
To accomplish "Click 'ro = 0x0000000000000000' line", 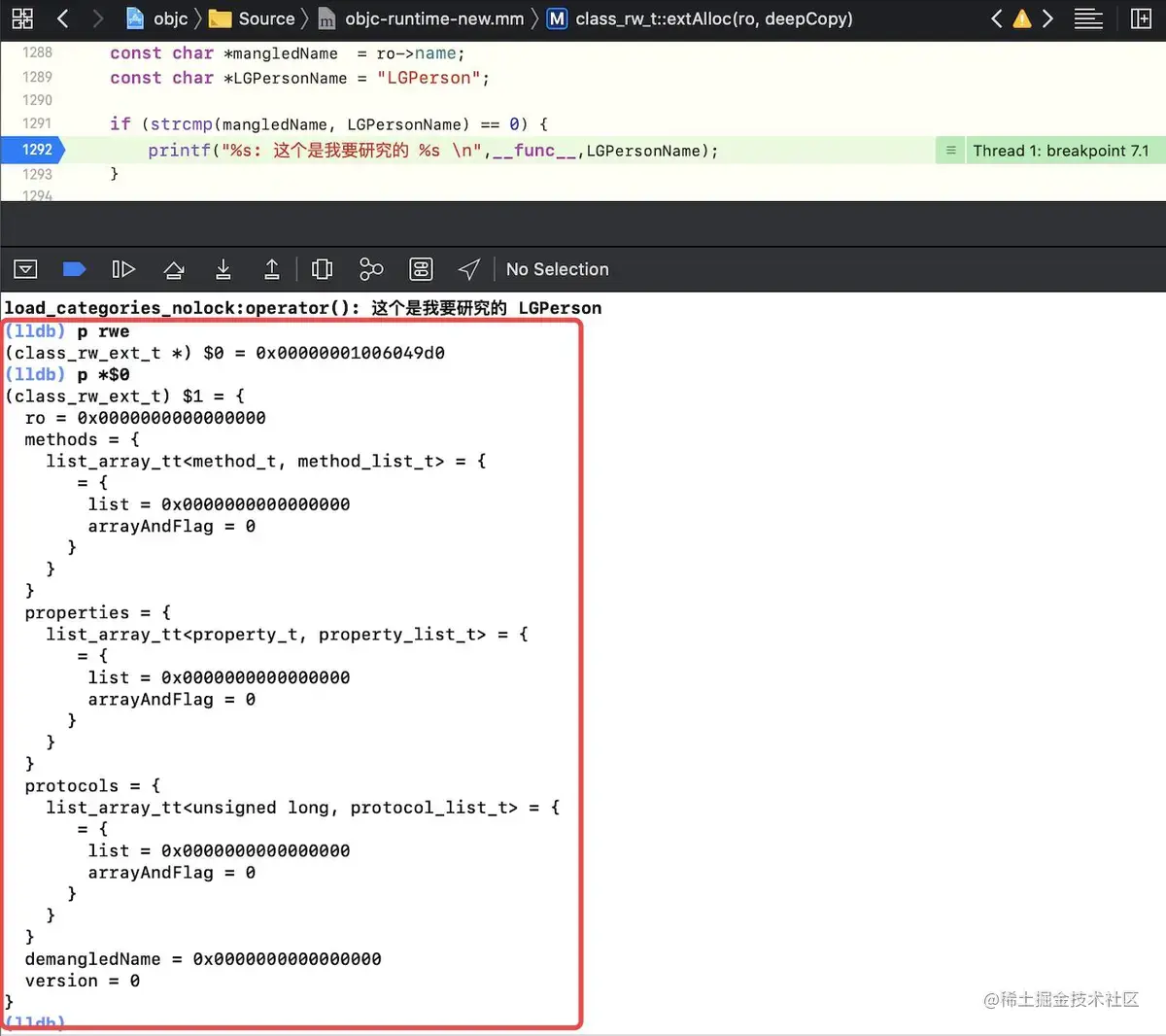I will (x=146, y=418).
